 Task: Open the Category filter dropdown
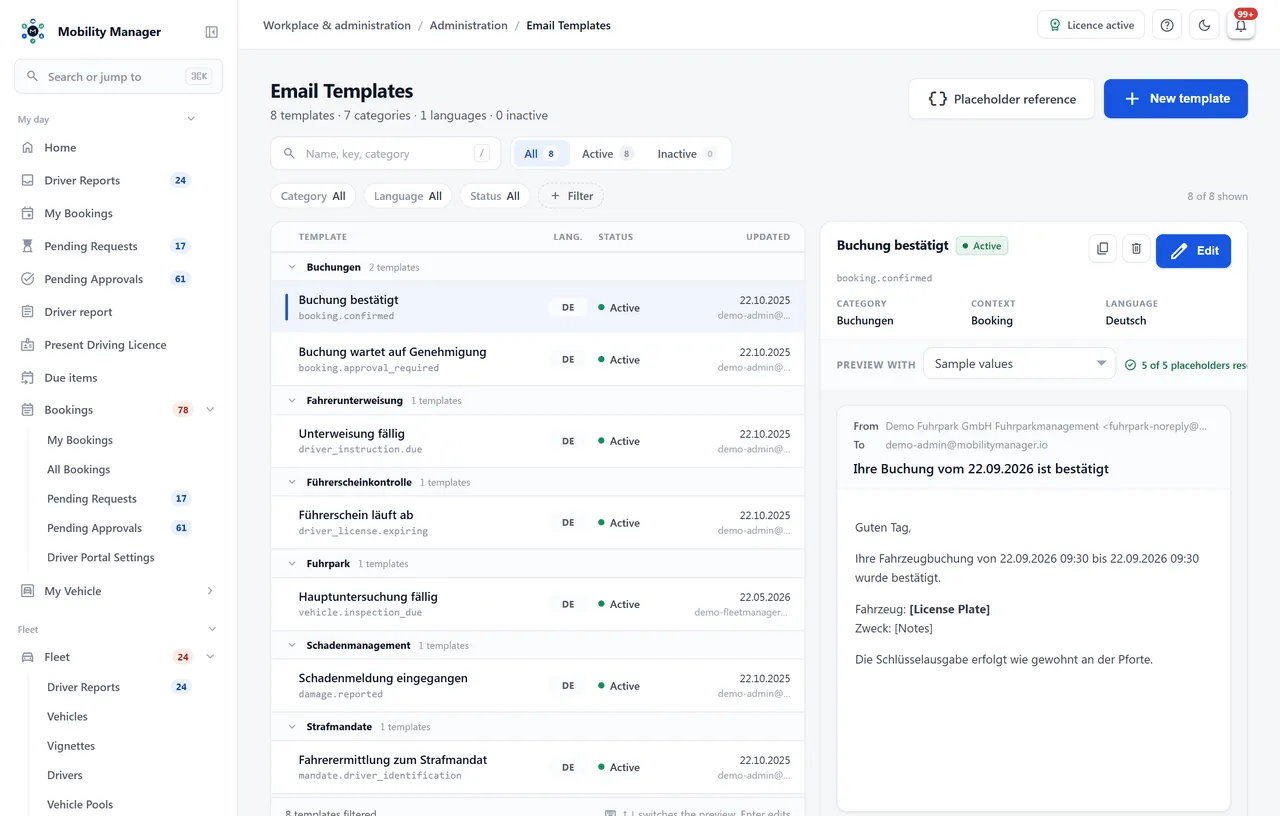coord(314,196)
